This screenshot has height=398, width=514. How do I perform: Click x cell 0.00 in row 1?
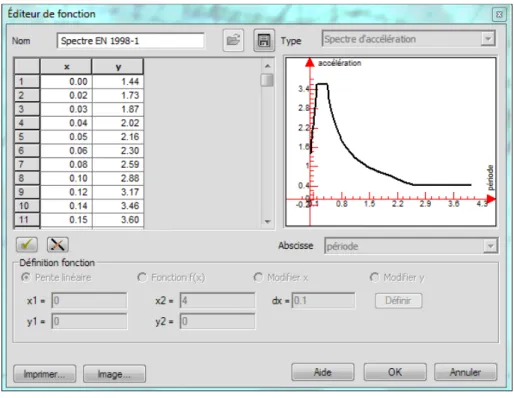point(66,81)
